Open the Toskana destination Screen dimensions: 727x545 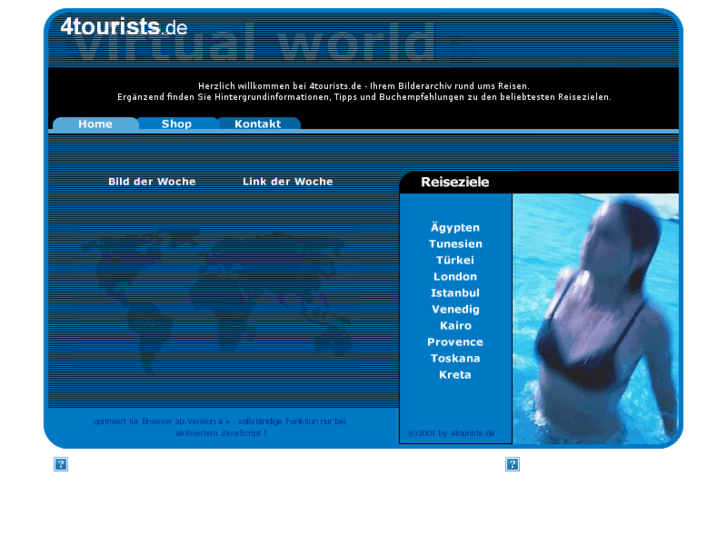455,359
